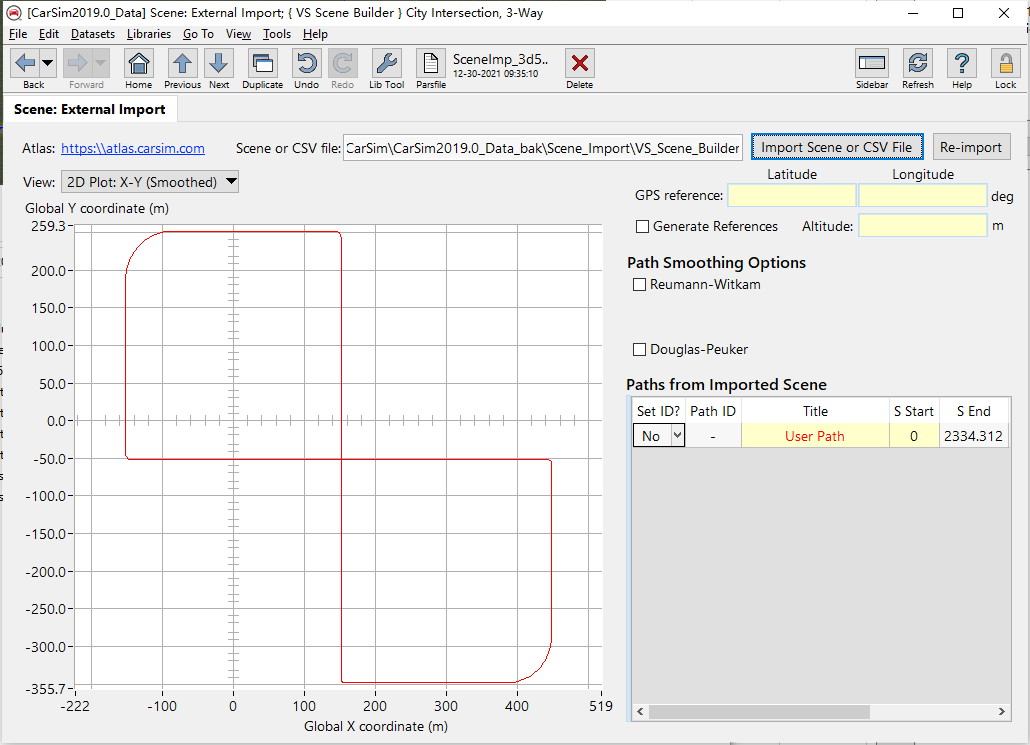Open the Previous dataset up arrow
This screenshot has height=745, width=1030.
click(x=182, y=64)
